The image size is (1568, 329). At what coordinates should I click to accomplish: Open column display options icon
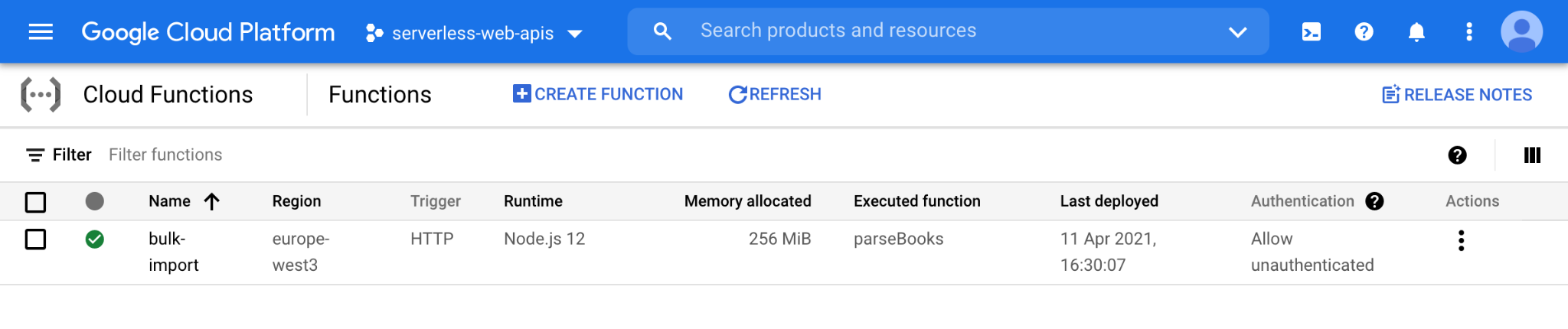tap(1532, 155)
